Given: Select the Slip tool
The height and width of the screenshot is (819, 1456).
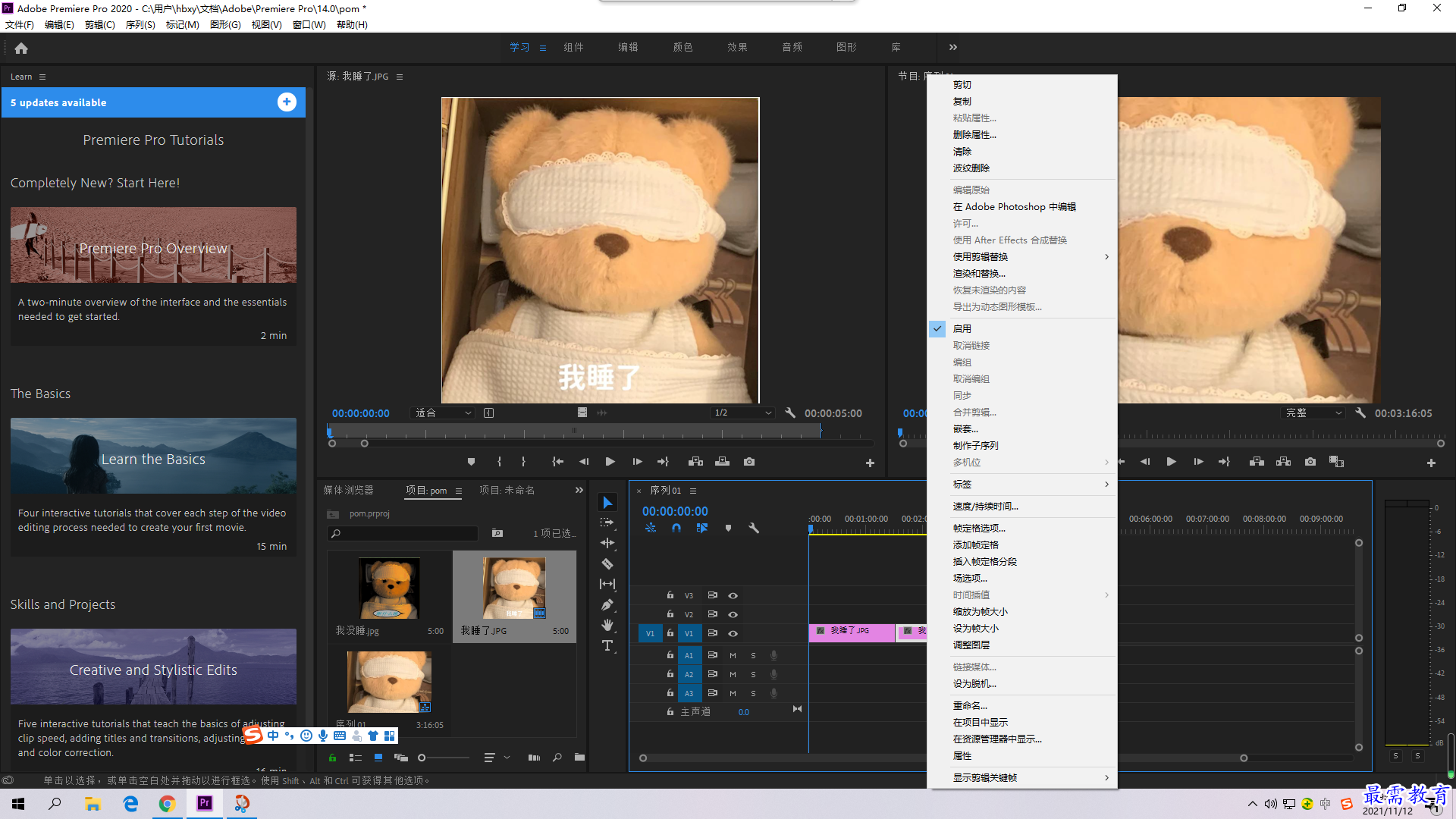Looking at the screenshot, I should pos(607,584).
